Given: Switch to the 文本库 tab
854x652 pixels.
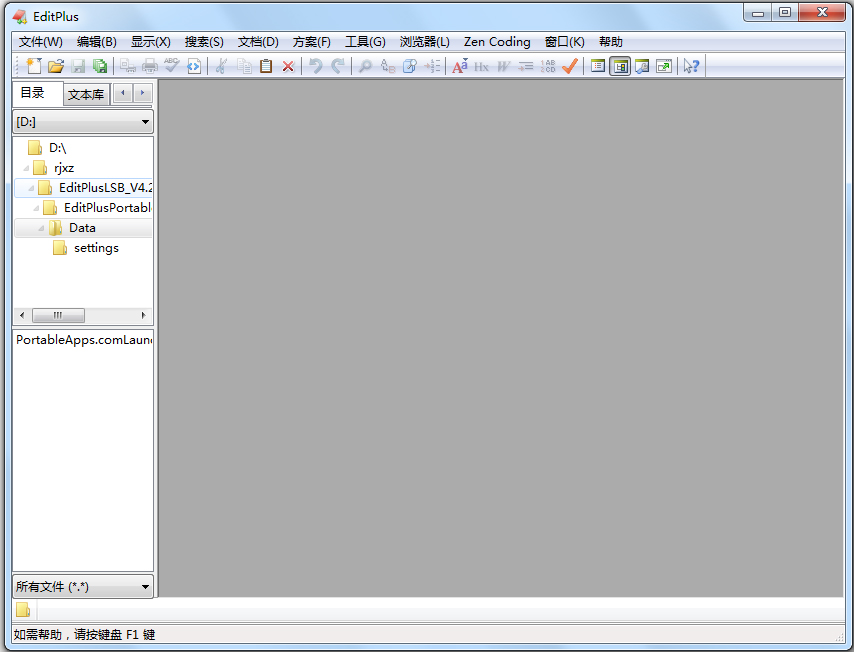Looking at the screenshot, I should [x=85, y=93].
